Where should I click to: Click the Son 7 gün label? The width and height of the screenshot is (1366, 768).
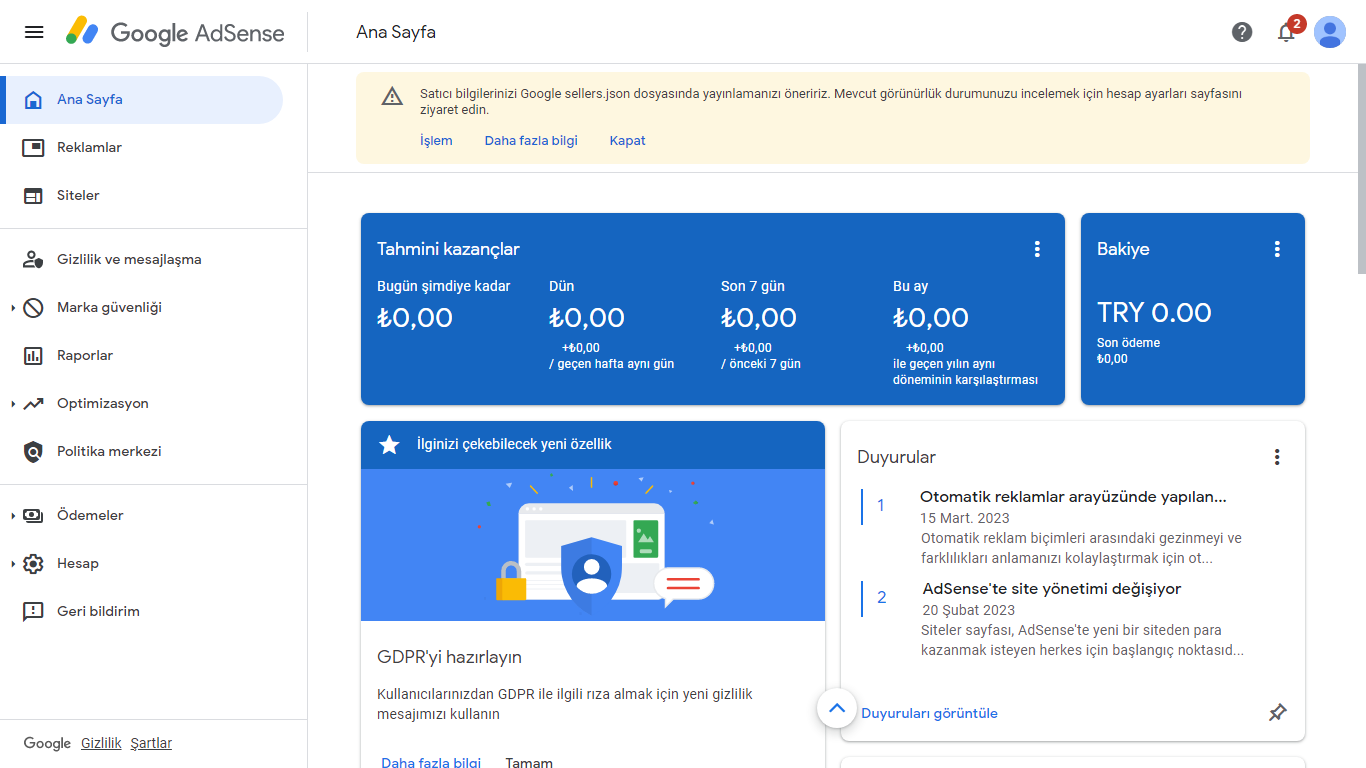755,286
